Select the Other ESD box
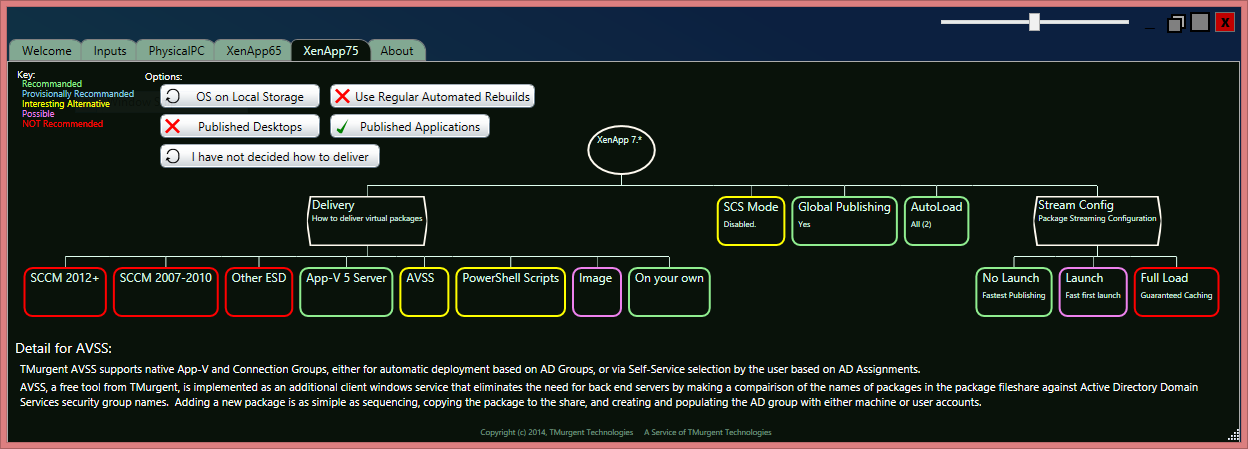Viewport: 1248px width, 449px height. point(259,292)
